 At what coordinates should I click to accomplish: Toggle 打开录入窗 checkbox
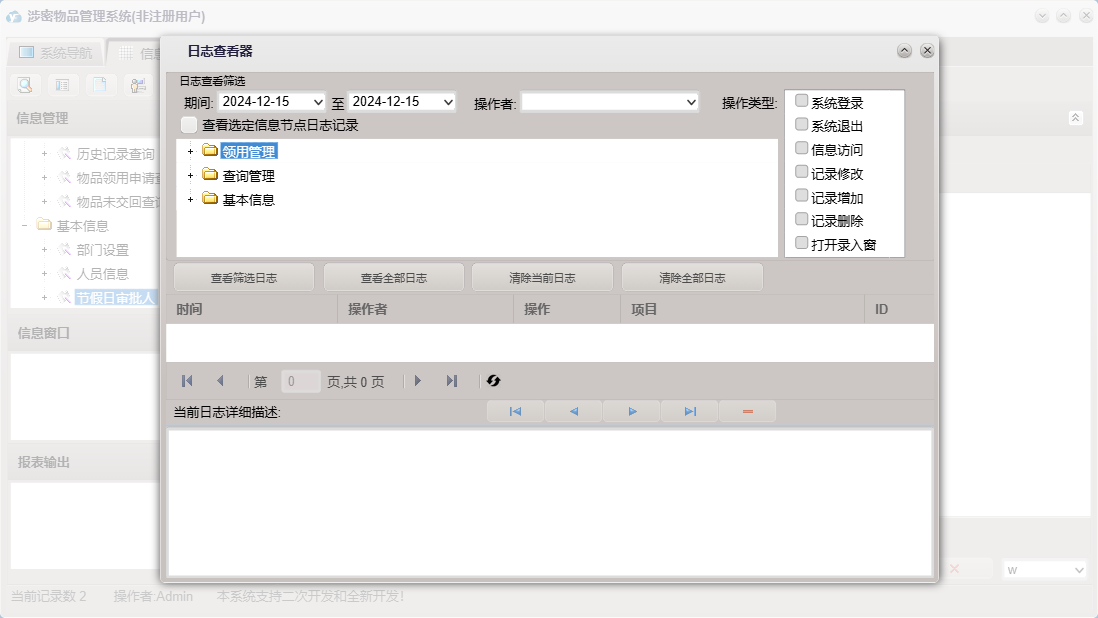coord(802,244)
